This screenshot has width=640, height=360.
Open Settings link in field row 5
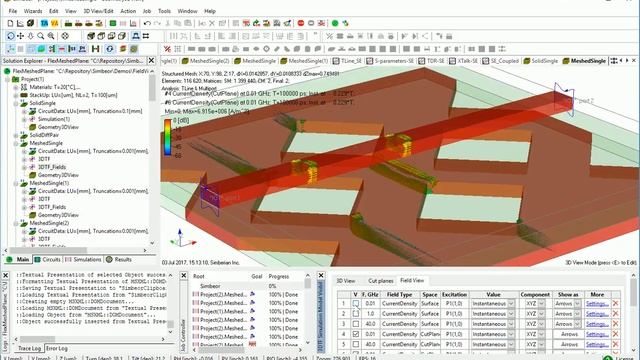[597, 344]
